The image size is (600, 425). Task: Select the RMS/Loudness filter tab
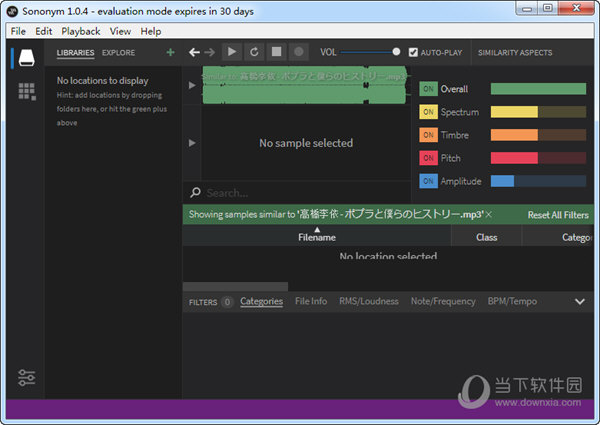(x=369, y=301)
